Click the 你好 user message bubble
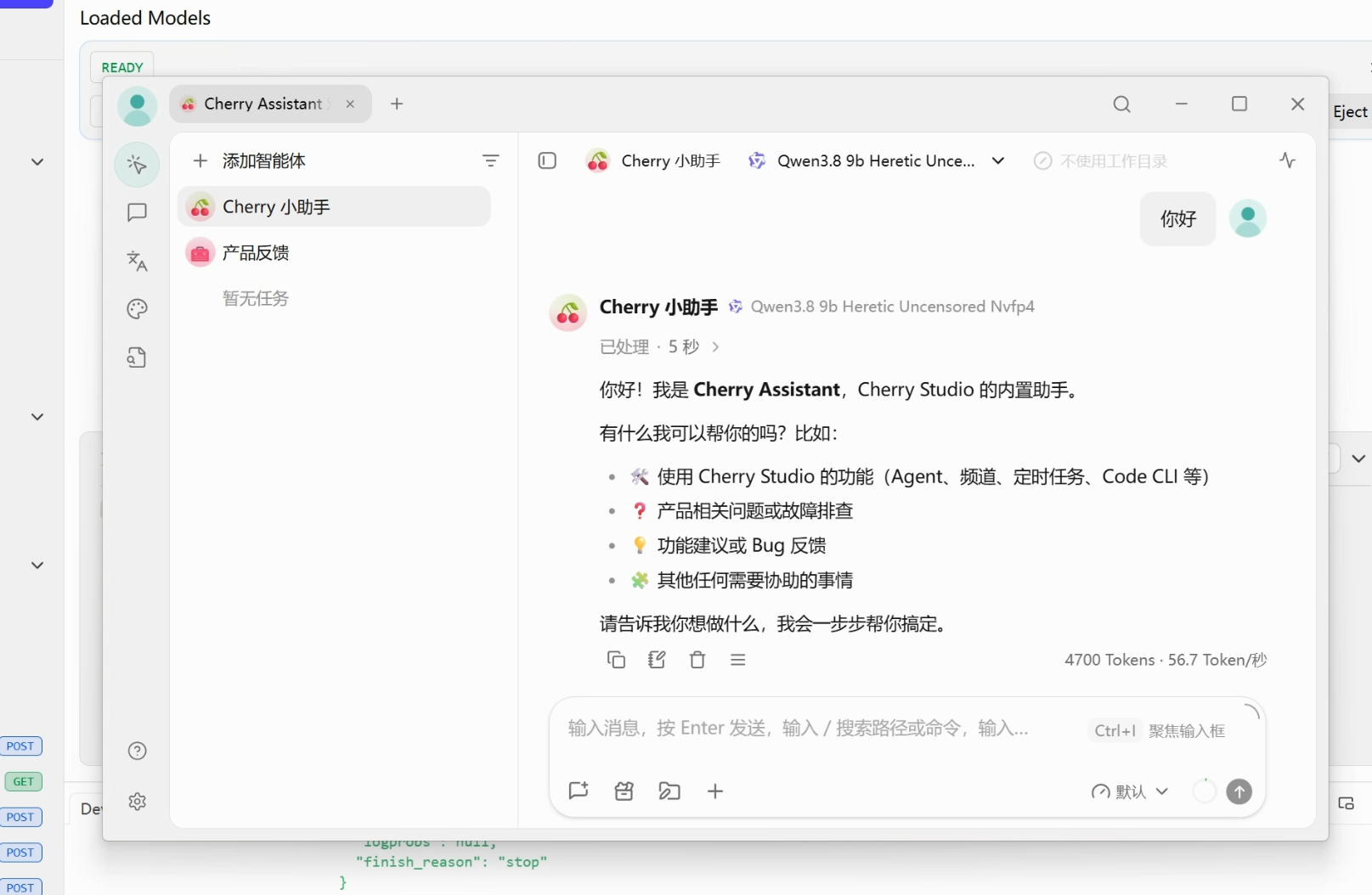 (1178, 219)
